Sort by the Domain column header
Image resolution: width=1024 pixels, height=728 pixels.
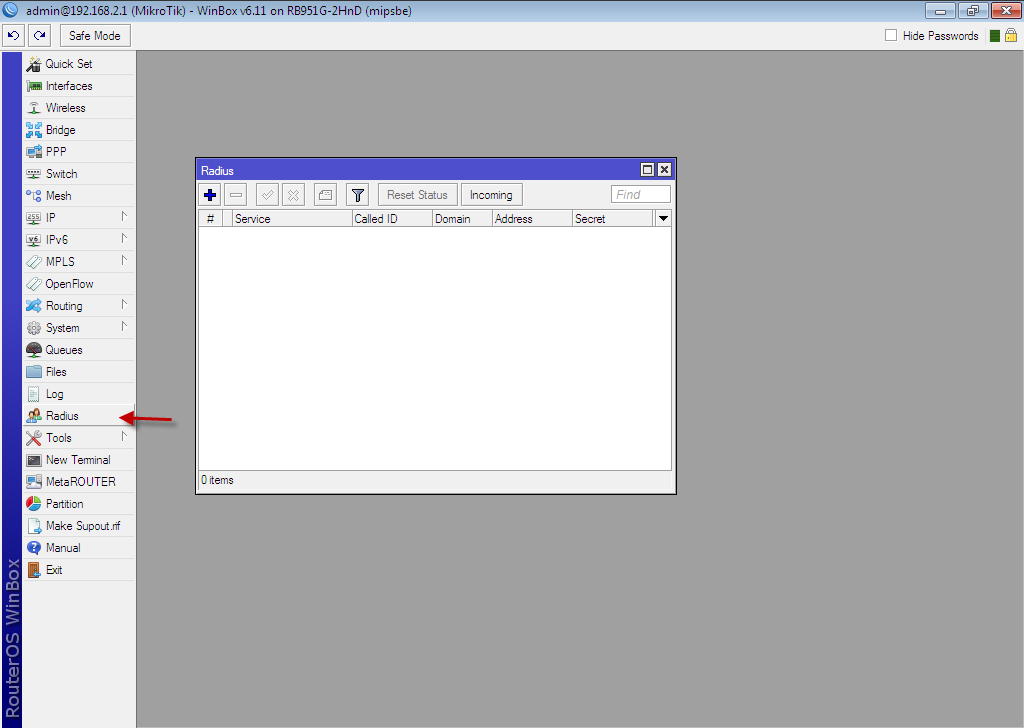462,219
